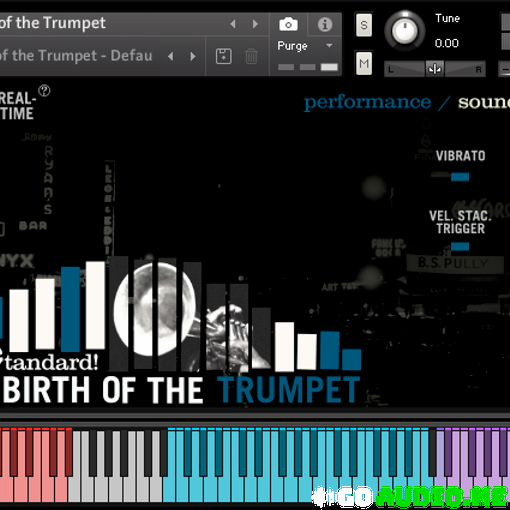The width and height of the screenshot is (510, 510).
Task: Select previous snapshot arrow
Action: tap(171, 56)
